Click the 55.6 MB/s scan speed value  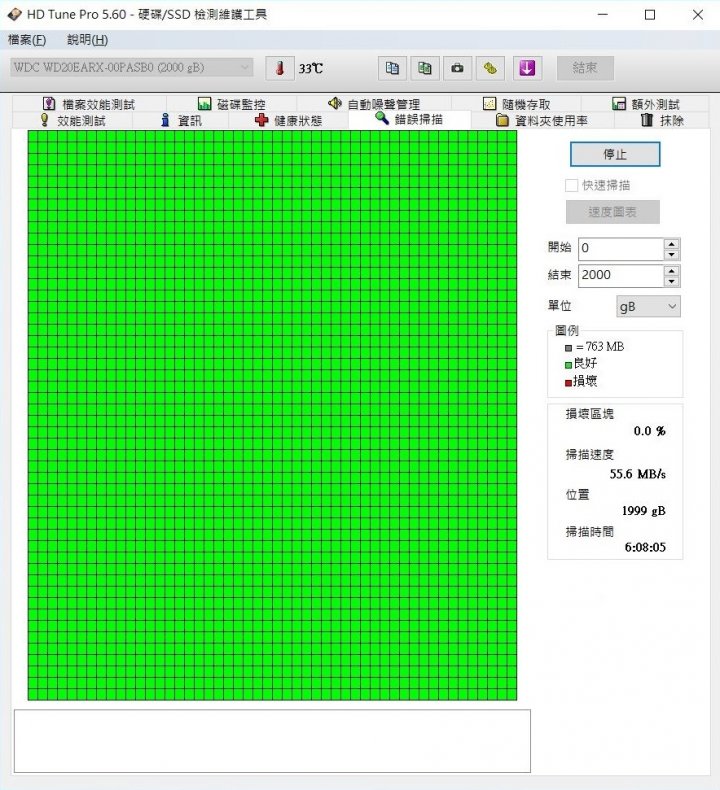637,474
